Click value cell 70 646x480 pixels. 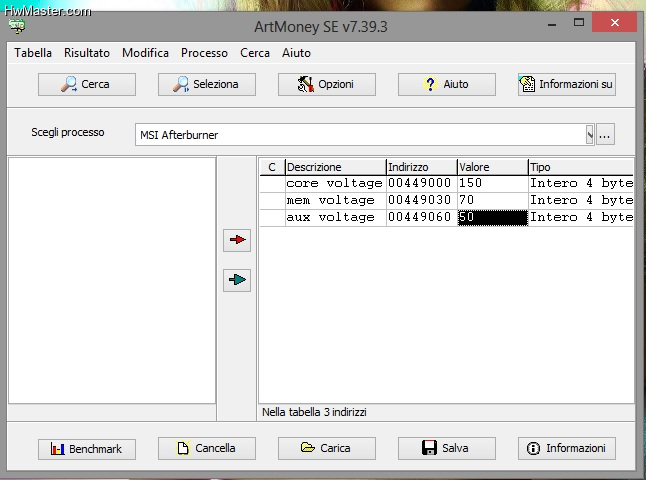coord(493,200)
